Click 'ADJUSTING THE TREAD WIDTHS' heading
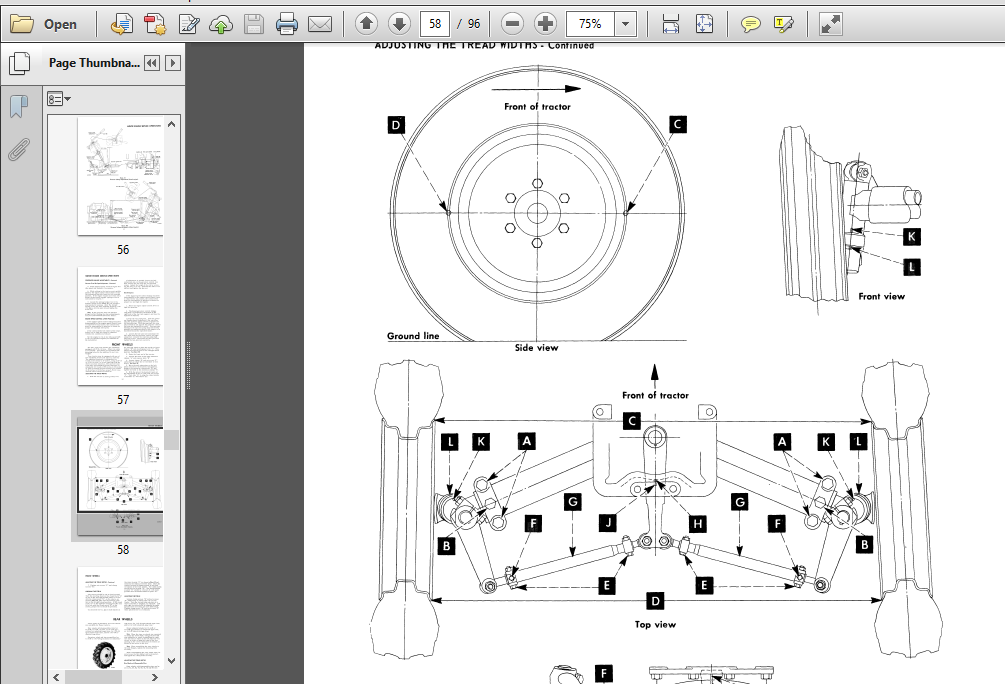Viewport: 1005px width, 684px height. [456, 45]
